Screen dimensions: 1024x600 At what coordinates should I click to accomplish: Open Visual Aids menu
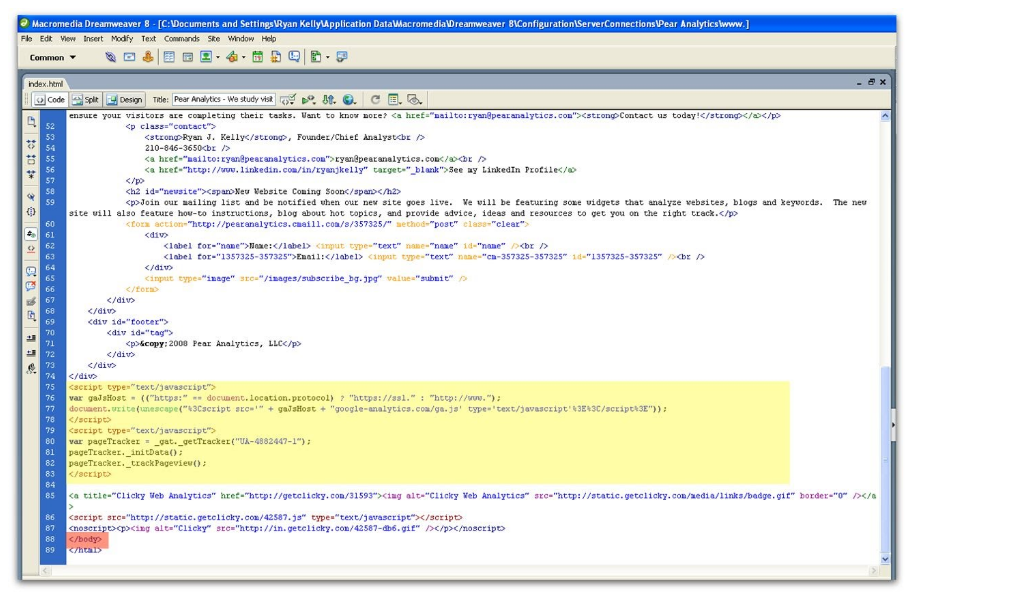pos(415,100)
